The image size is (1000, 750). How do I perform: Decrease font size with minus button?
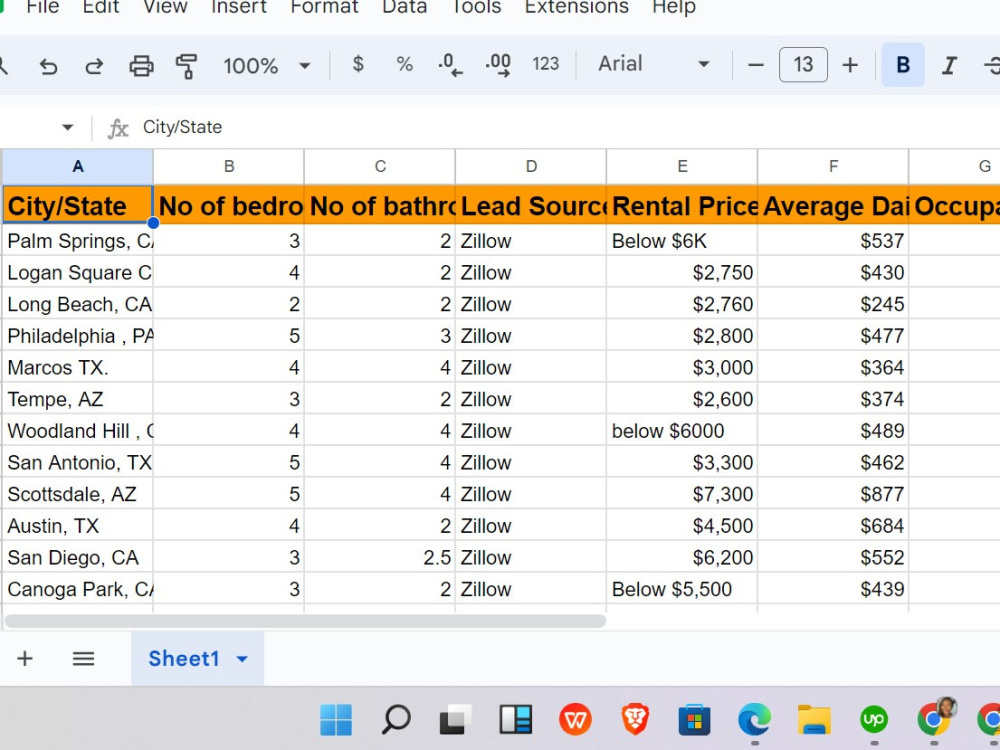pos(756,65)
